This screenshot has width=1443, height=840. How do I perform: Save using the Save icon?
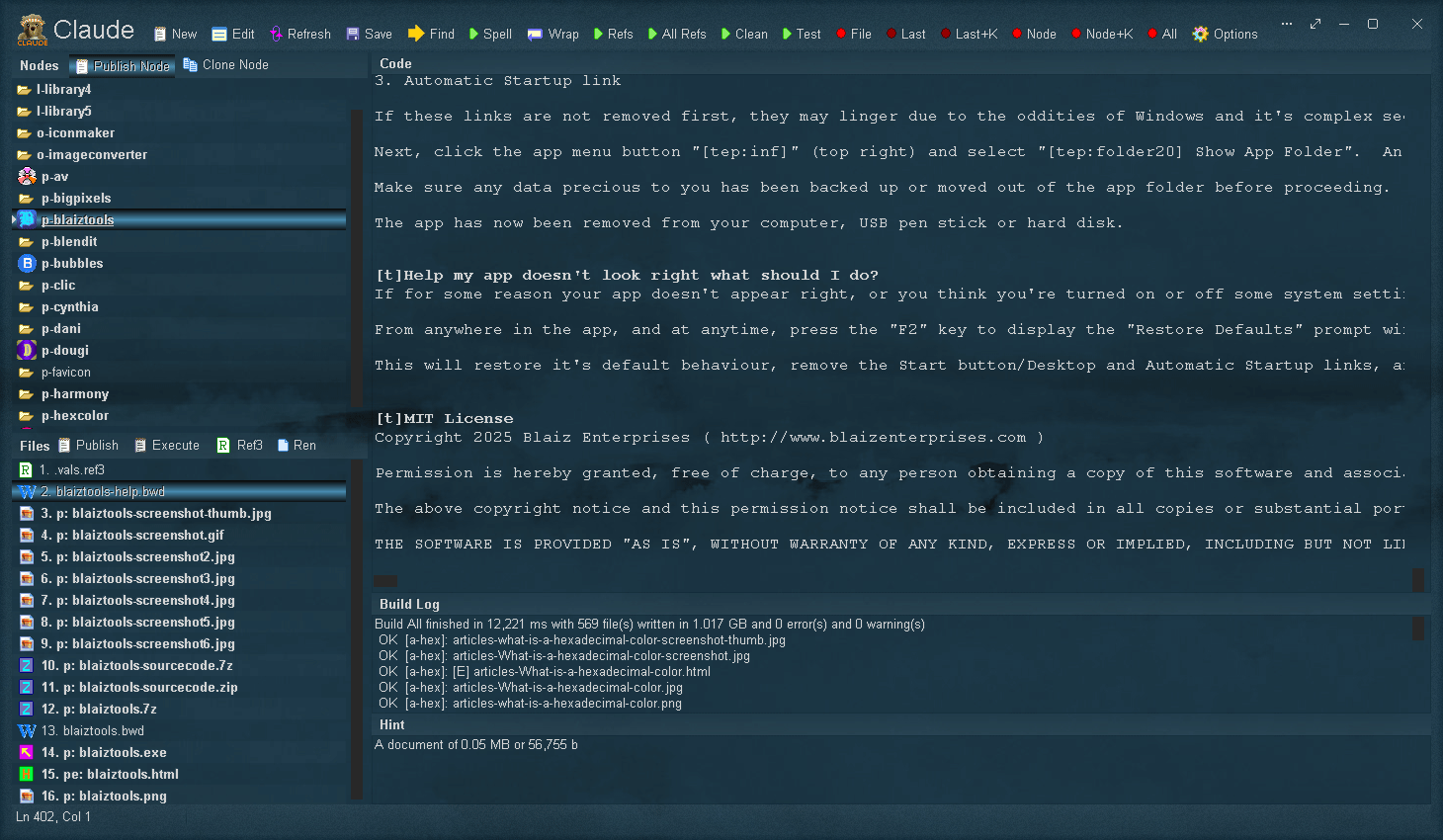click(x=353, y=34)
